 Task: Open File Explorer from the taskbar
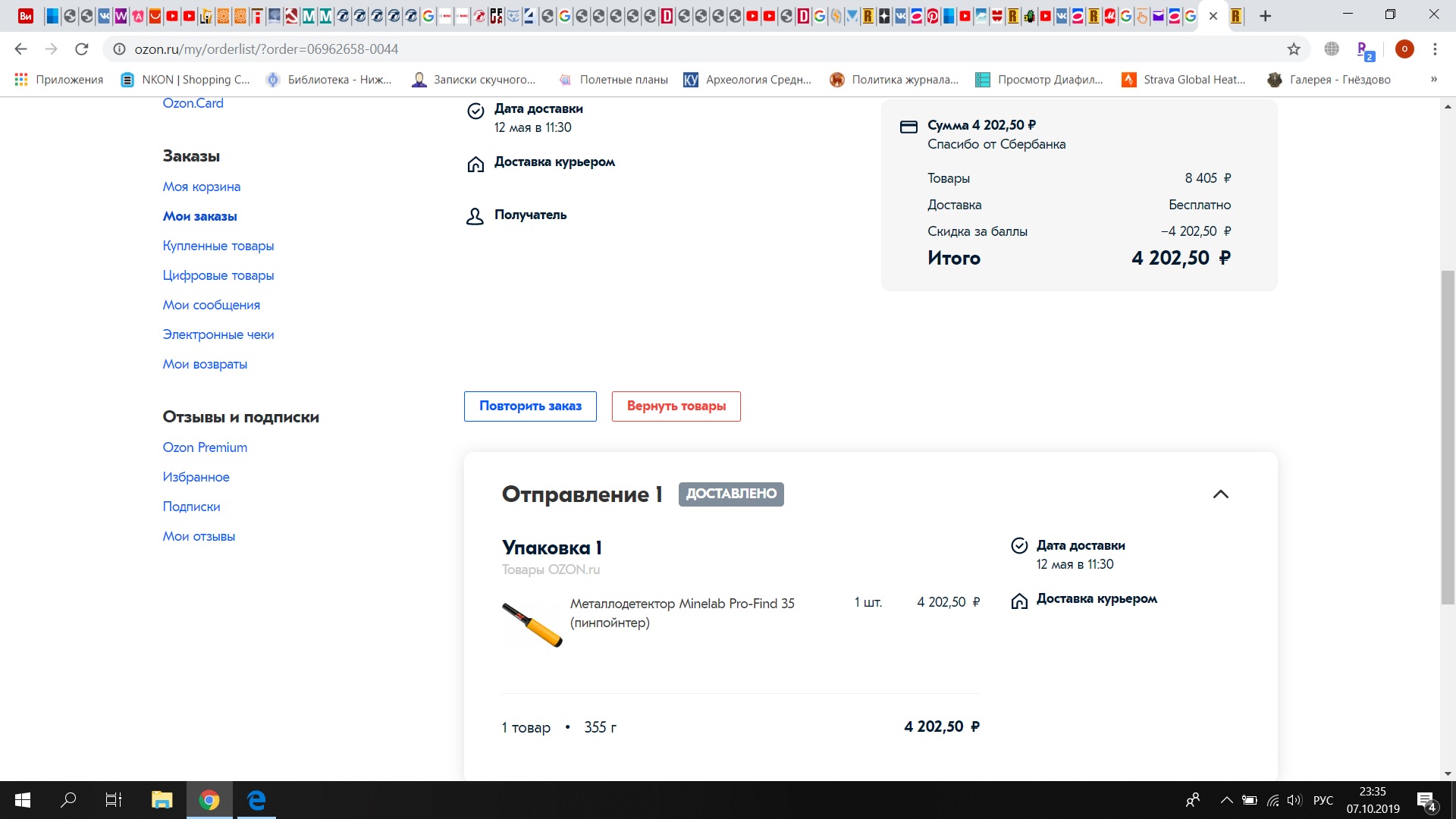click(162, 800)
